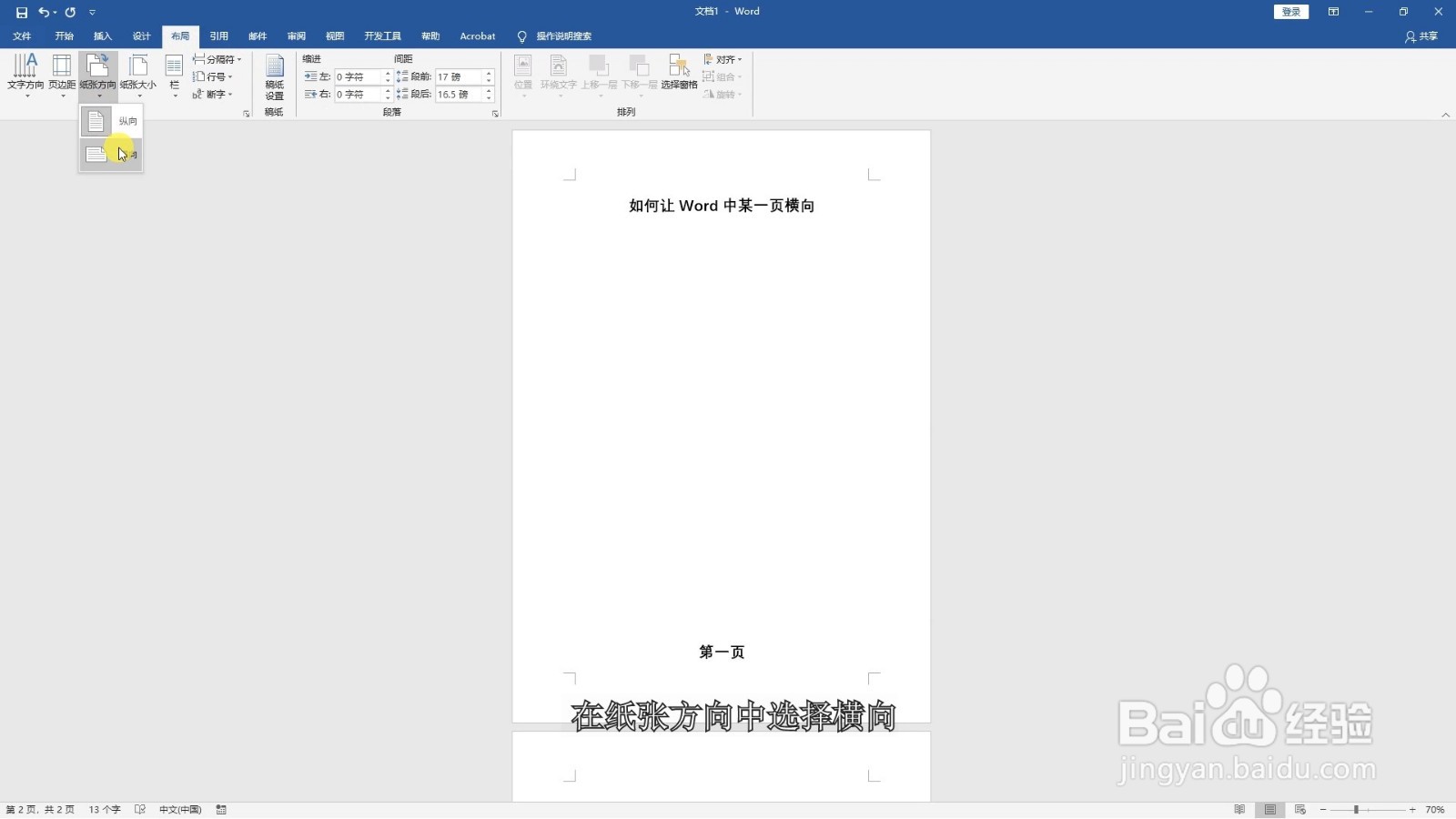Click the page count 第 2 页，共 2 页
The width and height of the screenshot is (1456, 819).
click(x=40, y=809)
